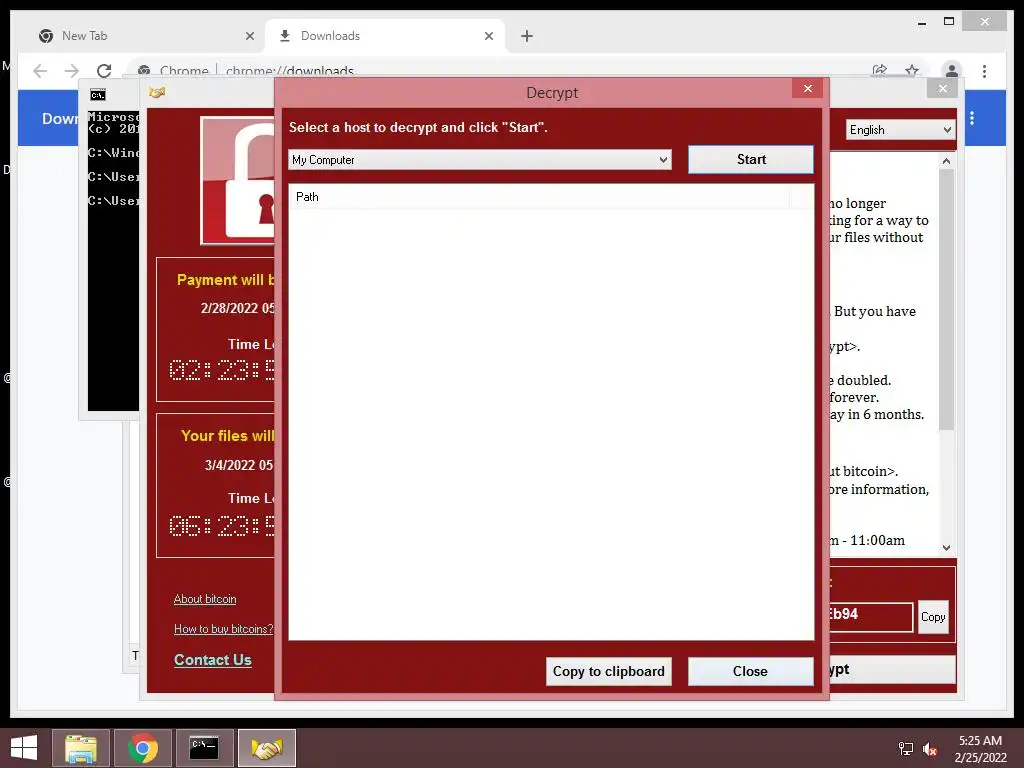Open File Explorer from taskbar
The height and width of the screenshot is (768, 1024).
[81, 748]
